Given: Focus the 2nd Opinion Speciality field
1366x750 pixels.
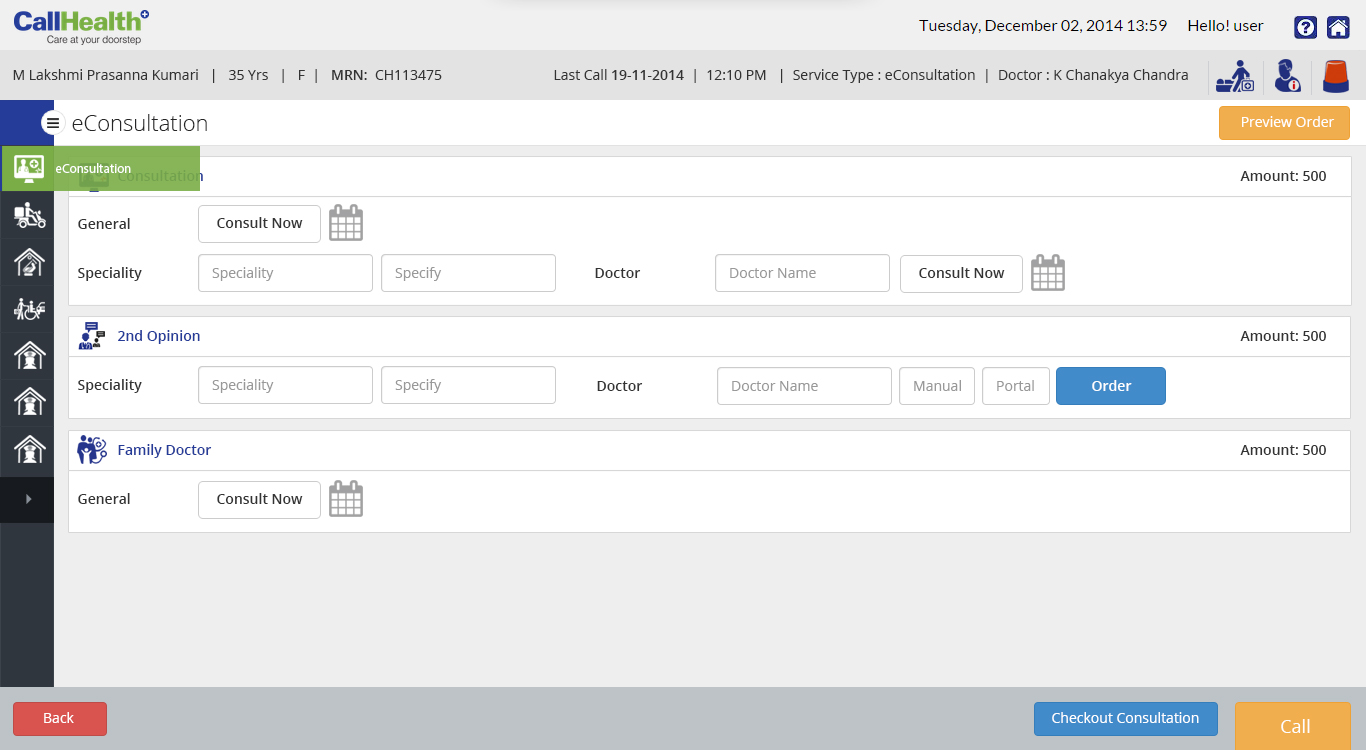Looking at the screenshot, I should point(285,385).
